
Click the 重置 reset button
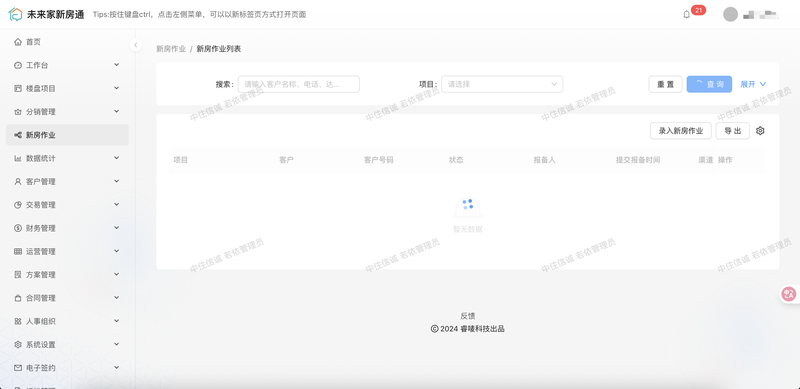coord(665,84)
